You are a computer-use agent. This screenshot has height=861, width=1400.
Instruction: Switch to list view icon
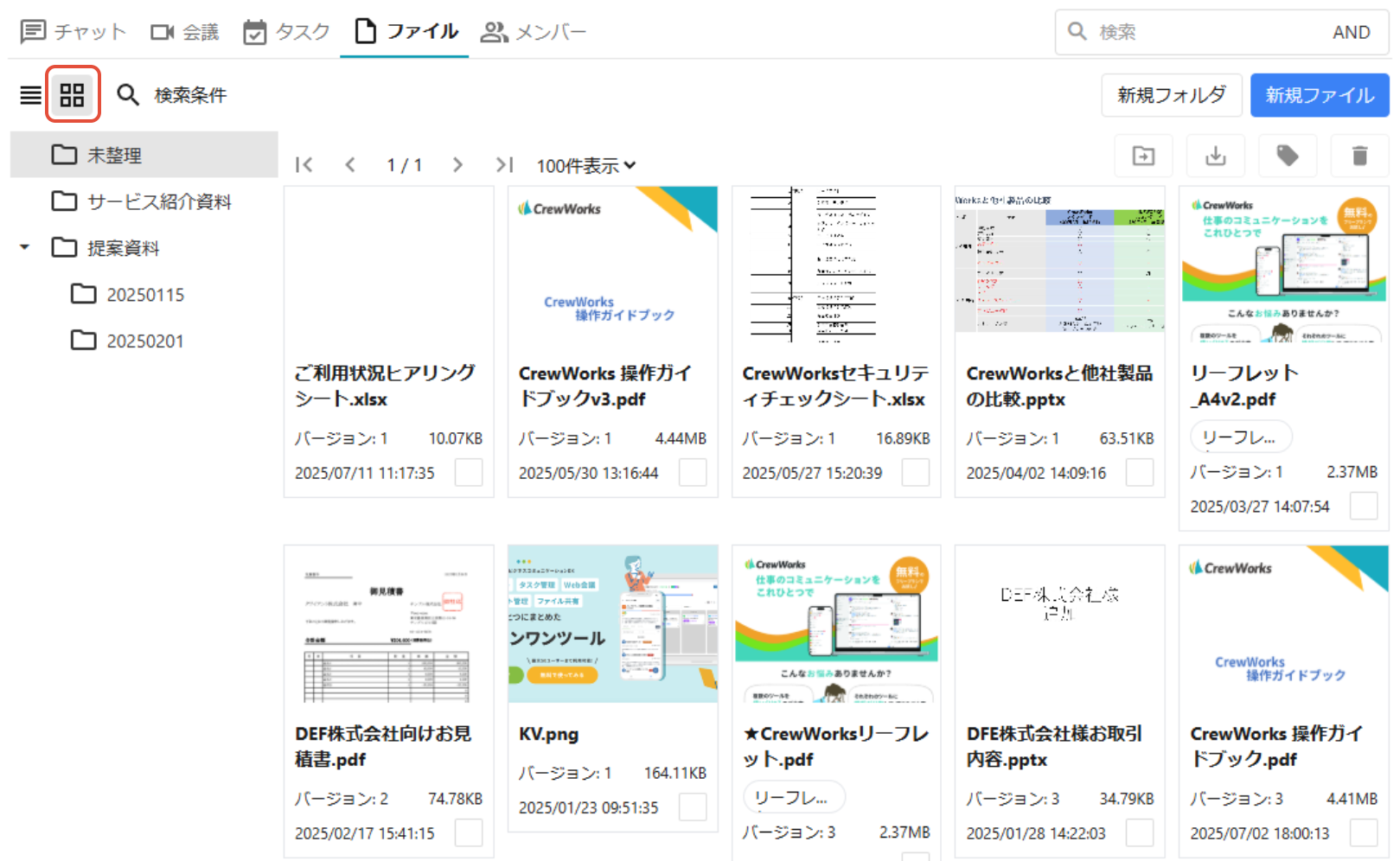pyautogui.click(x=30, y=94)
